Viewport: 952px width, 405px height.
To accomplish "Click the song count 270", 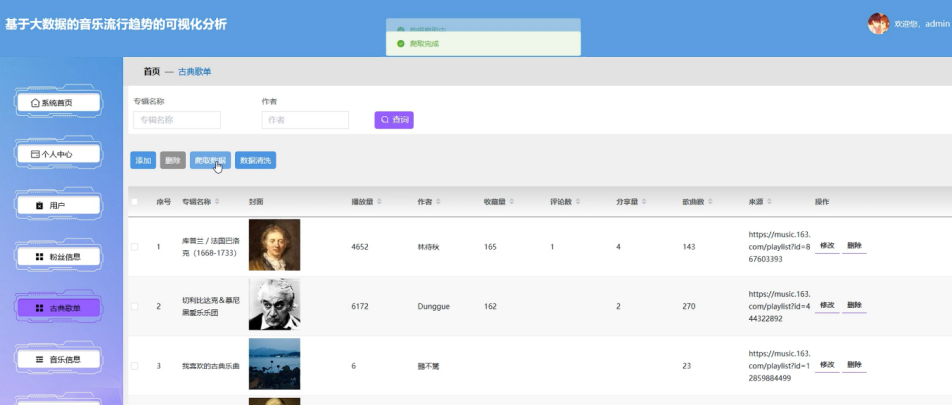I will pyautogui.click(x=688, y=306).
